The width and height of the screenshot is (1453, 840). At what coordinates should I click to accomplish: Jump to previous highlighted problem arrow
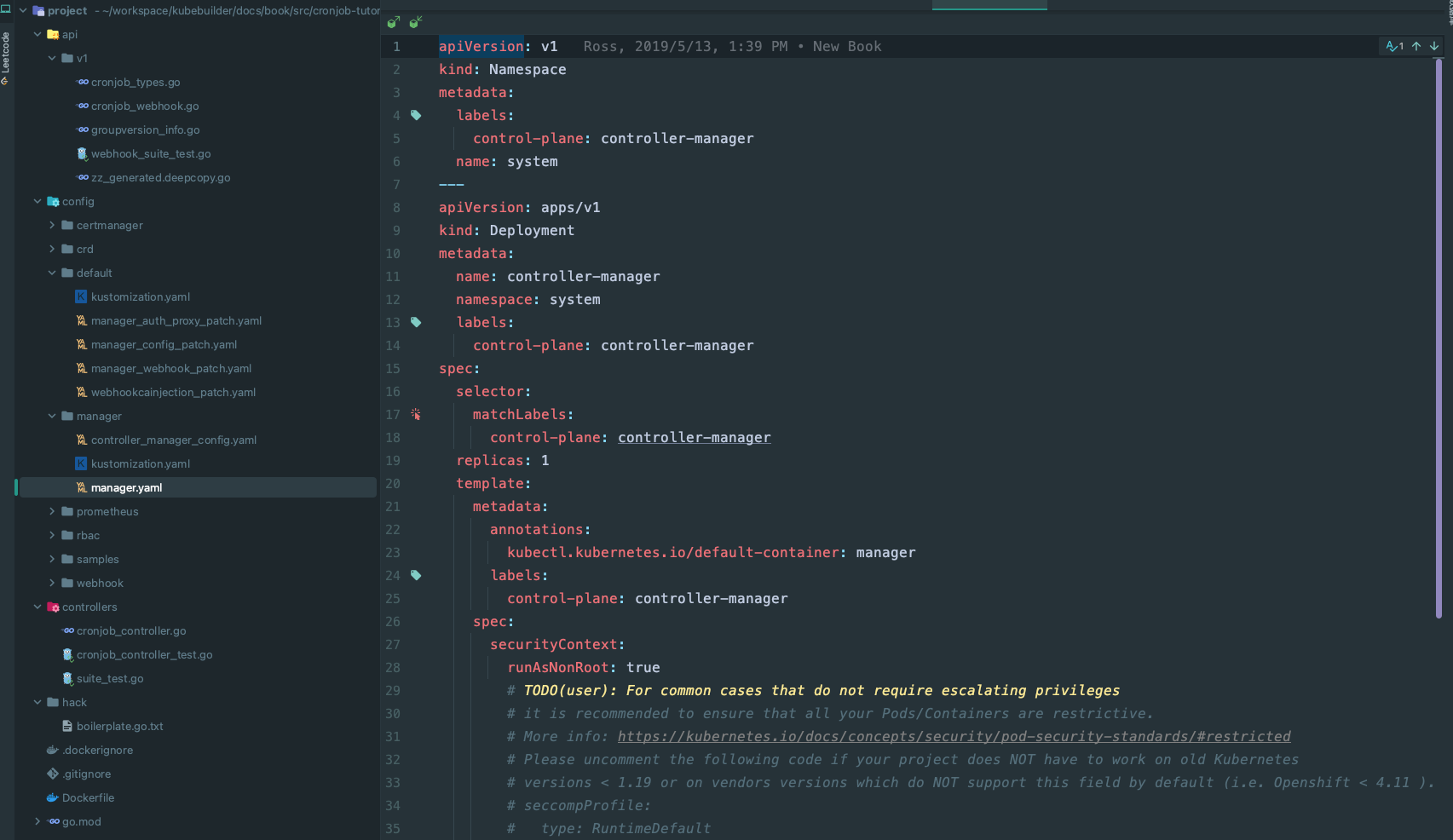tap(1416, 47)
